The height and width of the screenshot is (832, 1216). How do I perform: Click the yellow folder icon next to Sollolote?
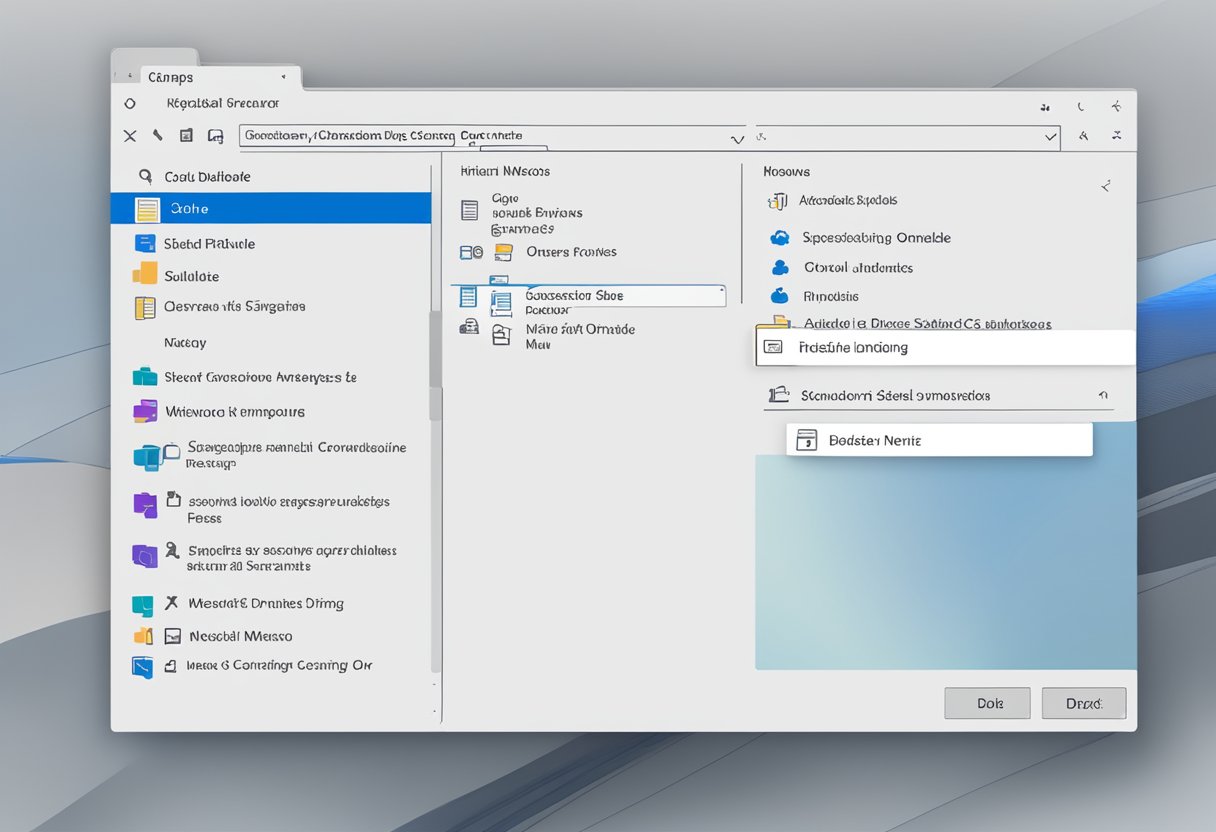[145, 275]
